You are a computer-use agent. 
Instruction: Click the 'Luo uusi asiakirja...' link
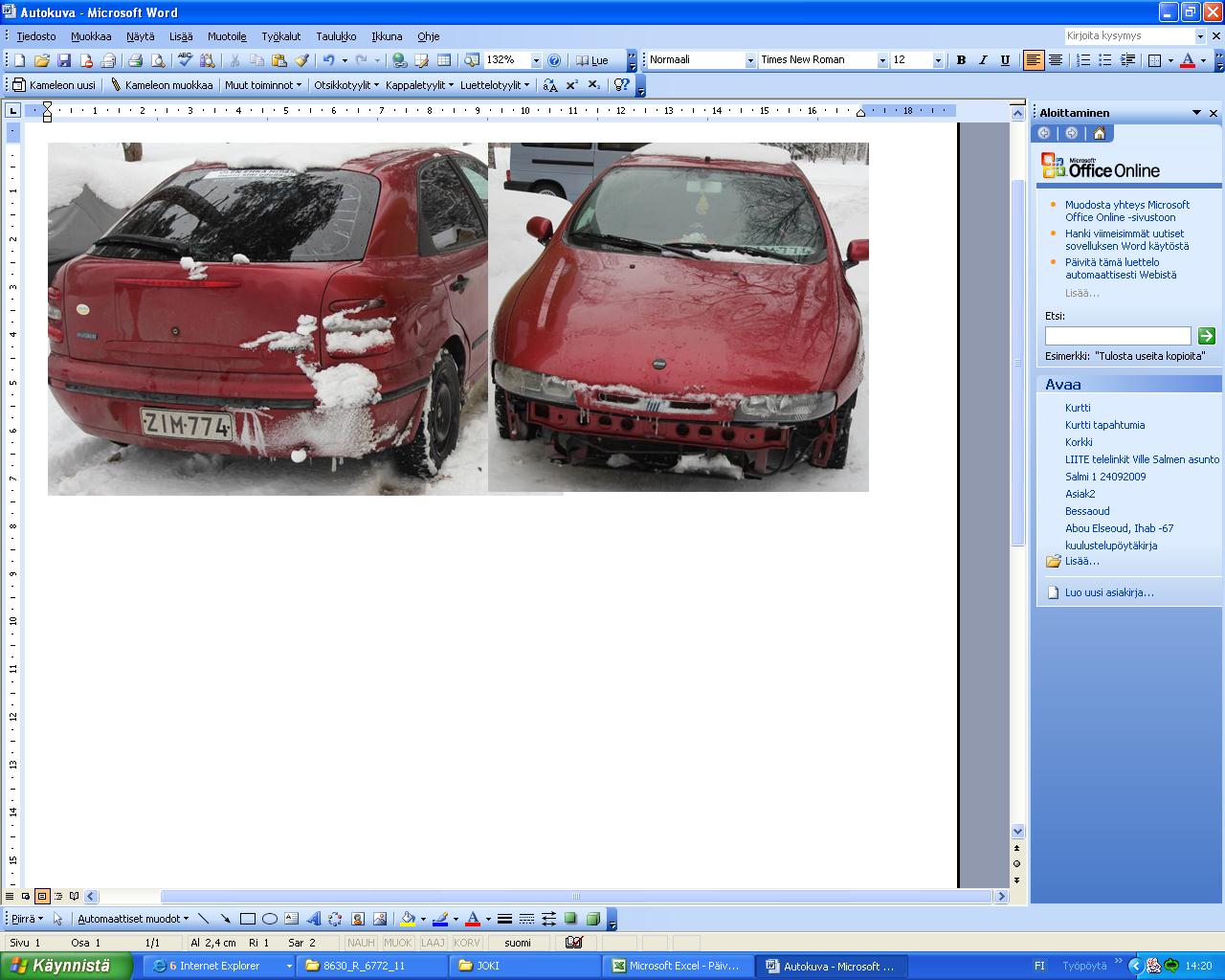pos(1108,592)
